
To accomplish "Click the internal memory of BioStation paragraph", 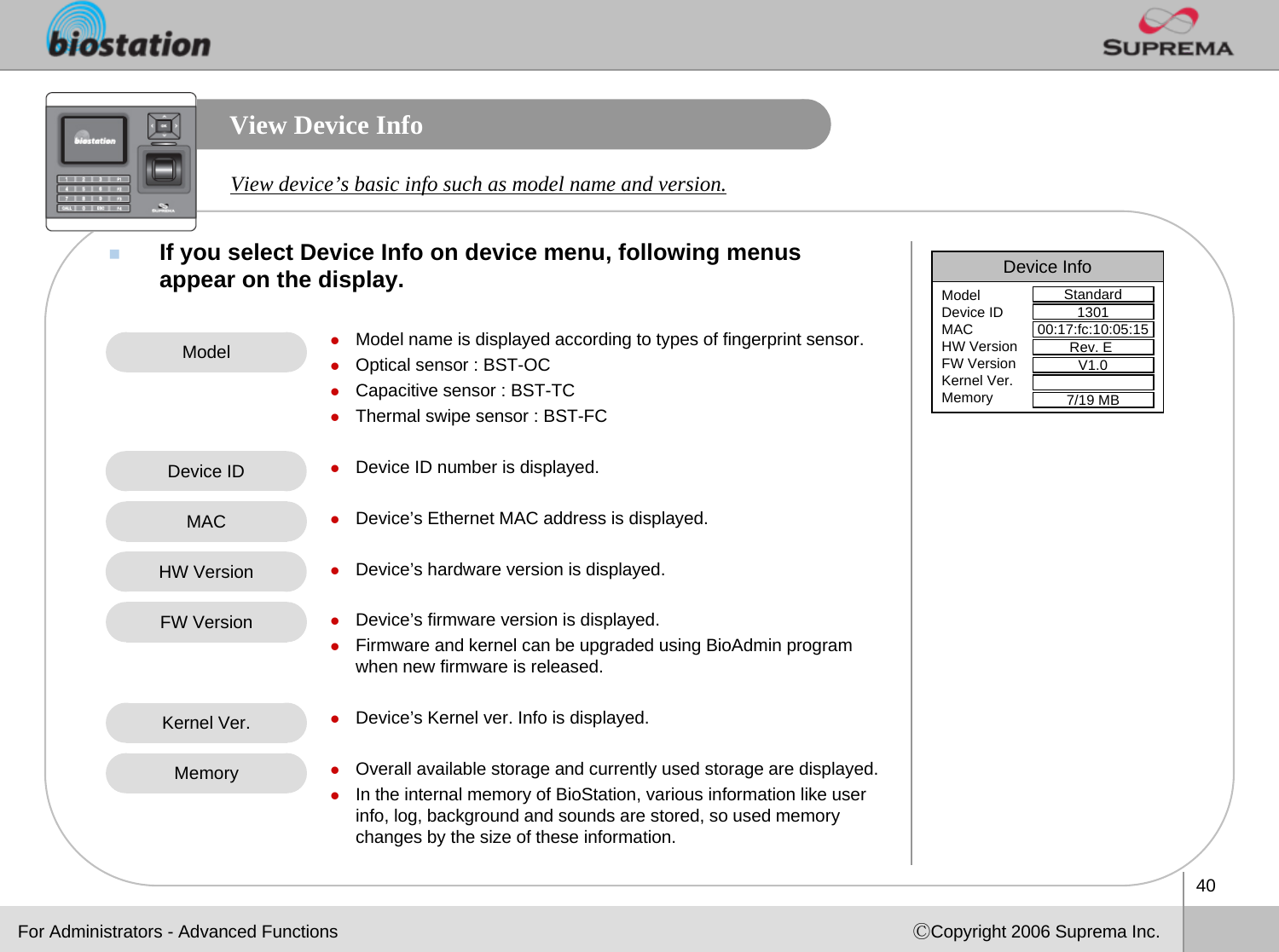I will 611,816.
